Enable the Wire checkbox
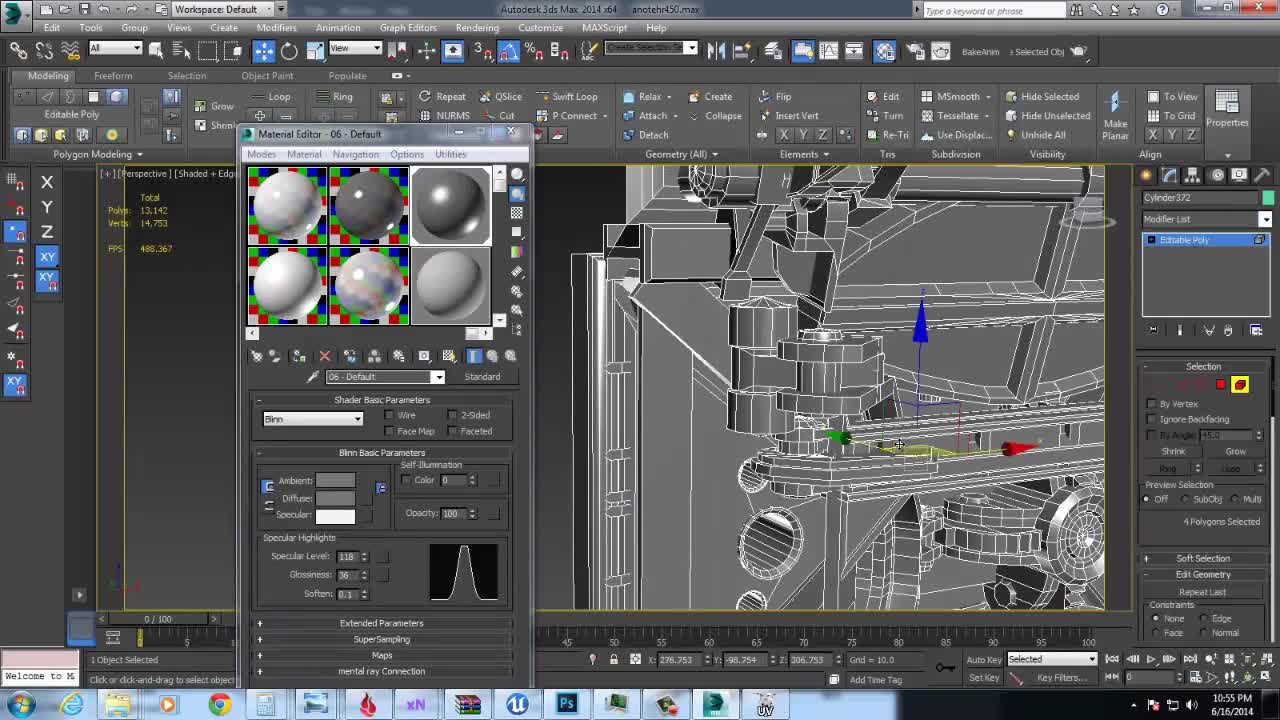 pos(390,416)
